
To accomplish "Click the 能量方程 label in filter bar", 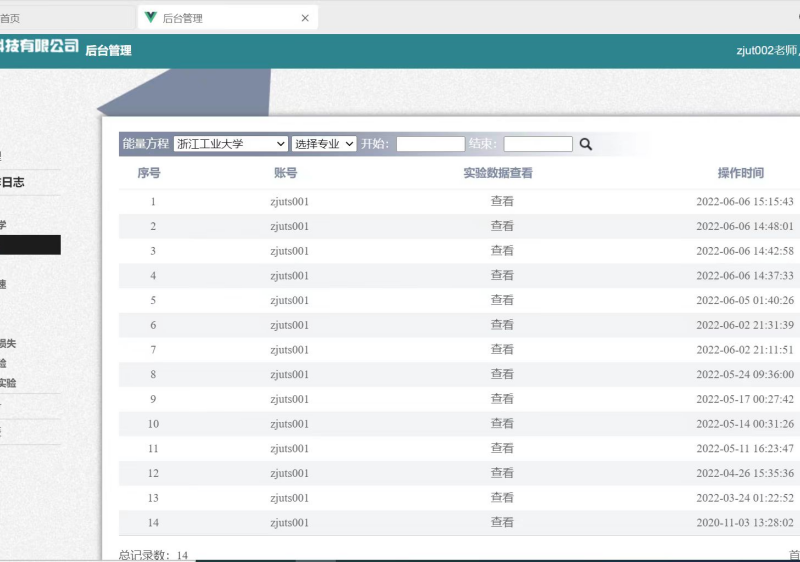I will (x=145, y=144).
